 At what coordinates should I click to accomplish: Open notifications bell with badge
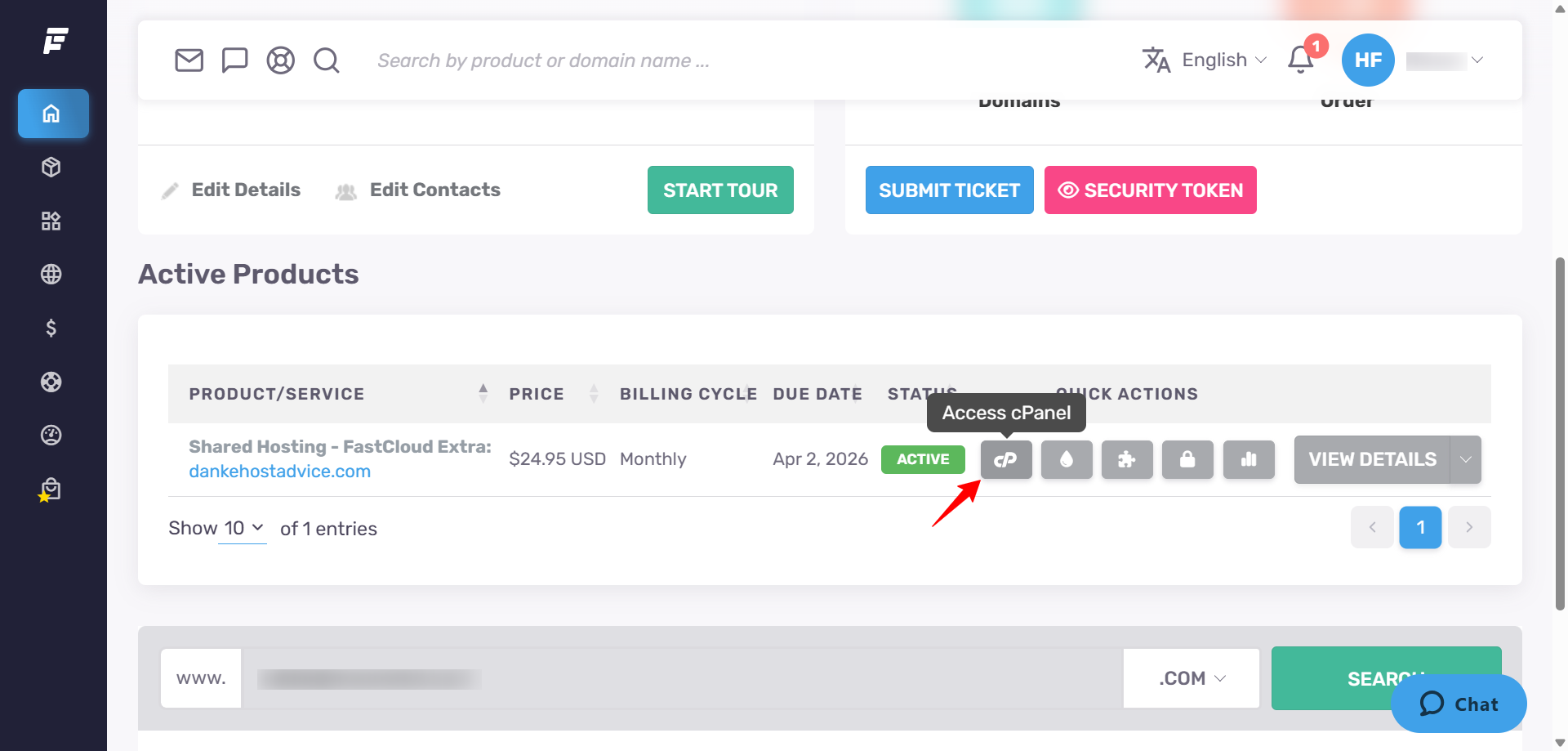[1302, 60]
